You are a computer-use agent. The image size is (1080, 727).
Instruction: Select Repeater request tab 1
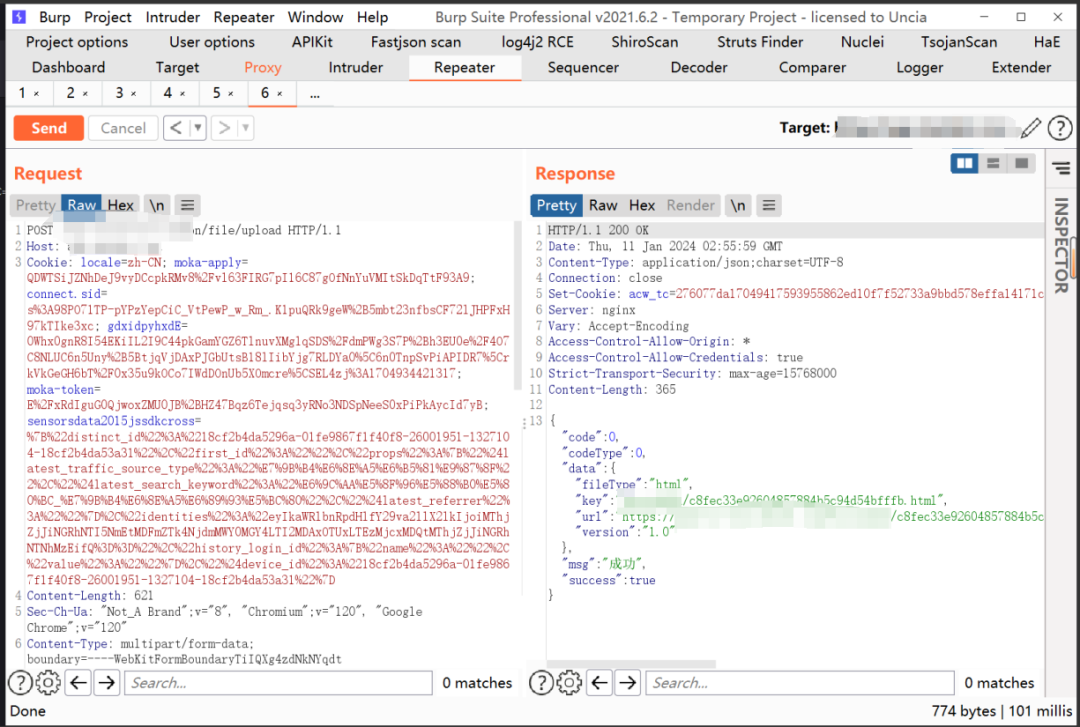click(23, 93)
